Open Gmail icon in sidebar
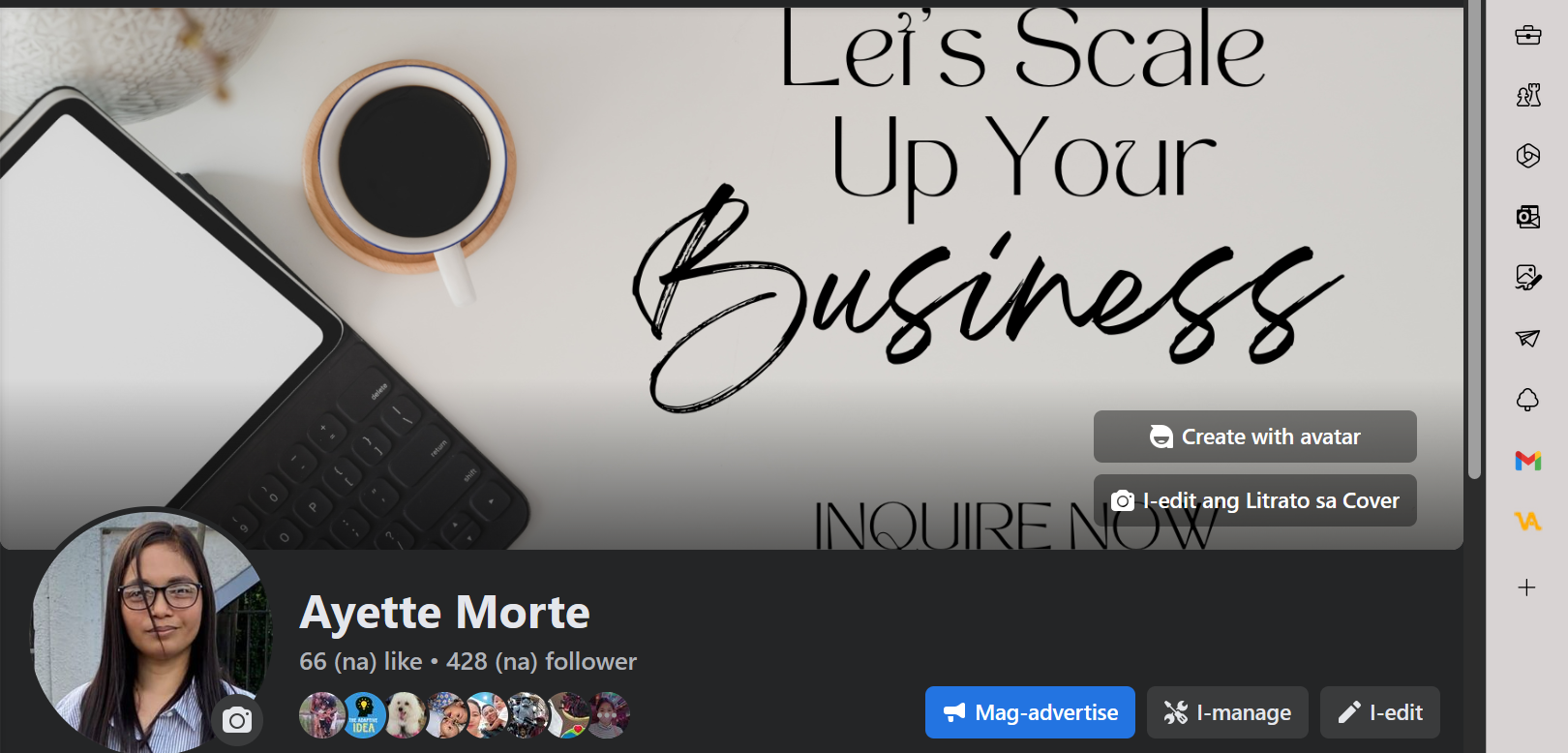1568x753 pixels. point(1528,461)
